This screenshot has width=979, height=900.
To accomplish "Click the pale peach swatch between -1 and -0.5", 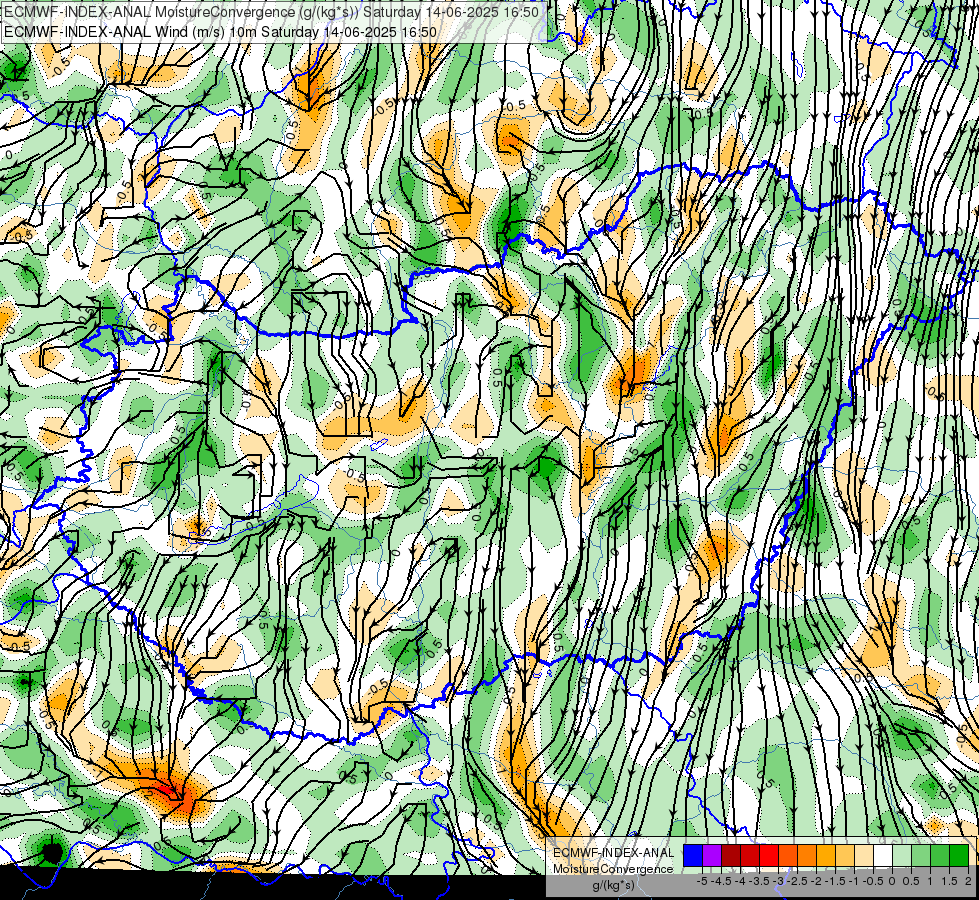I will point(864,856).
